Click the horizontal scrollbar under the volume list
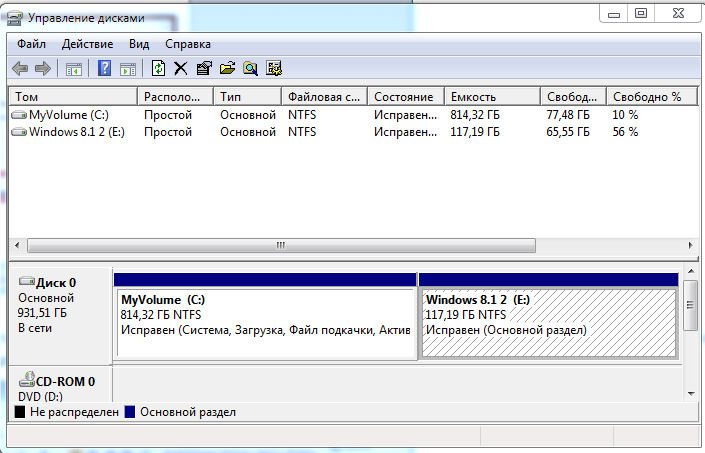This screenshot has height=453, width=705. (280, 245)
